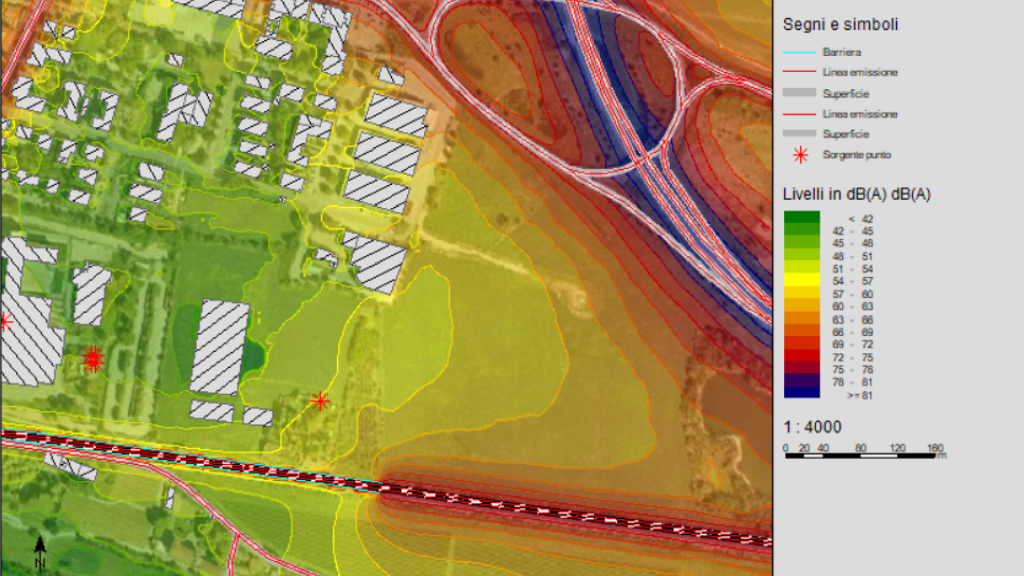The height and width of the screenshot is (576, 1024).
Task: Click the '1 : 4000' scale text
Action: click(812, 427)
